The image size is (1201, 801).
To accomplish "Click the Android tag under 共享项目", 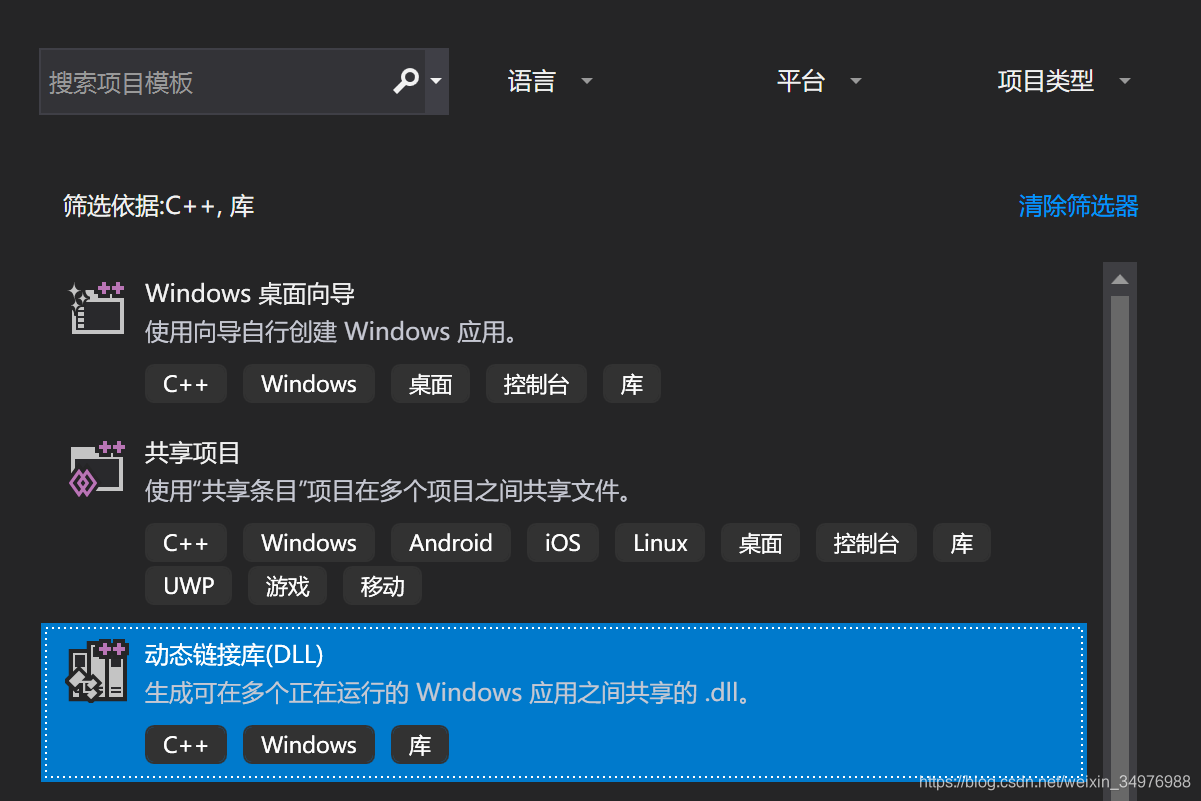I will click(x=451, y=543).
